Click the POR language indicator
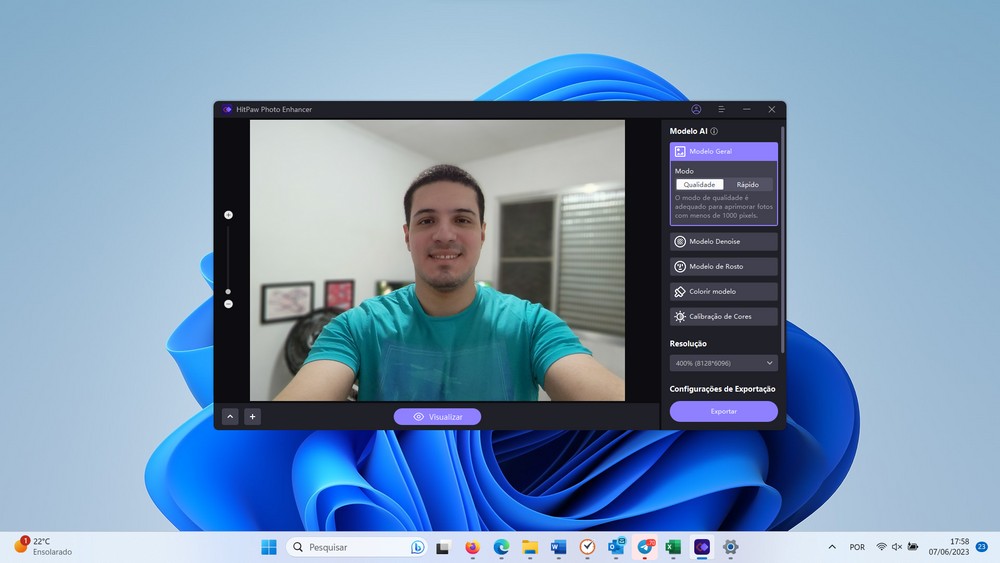The height and width of the screenshot is (563, 1000). (857, 547)
